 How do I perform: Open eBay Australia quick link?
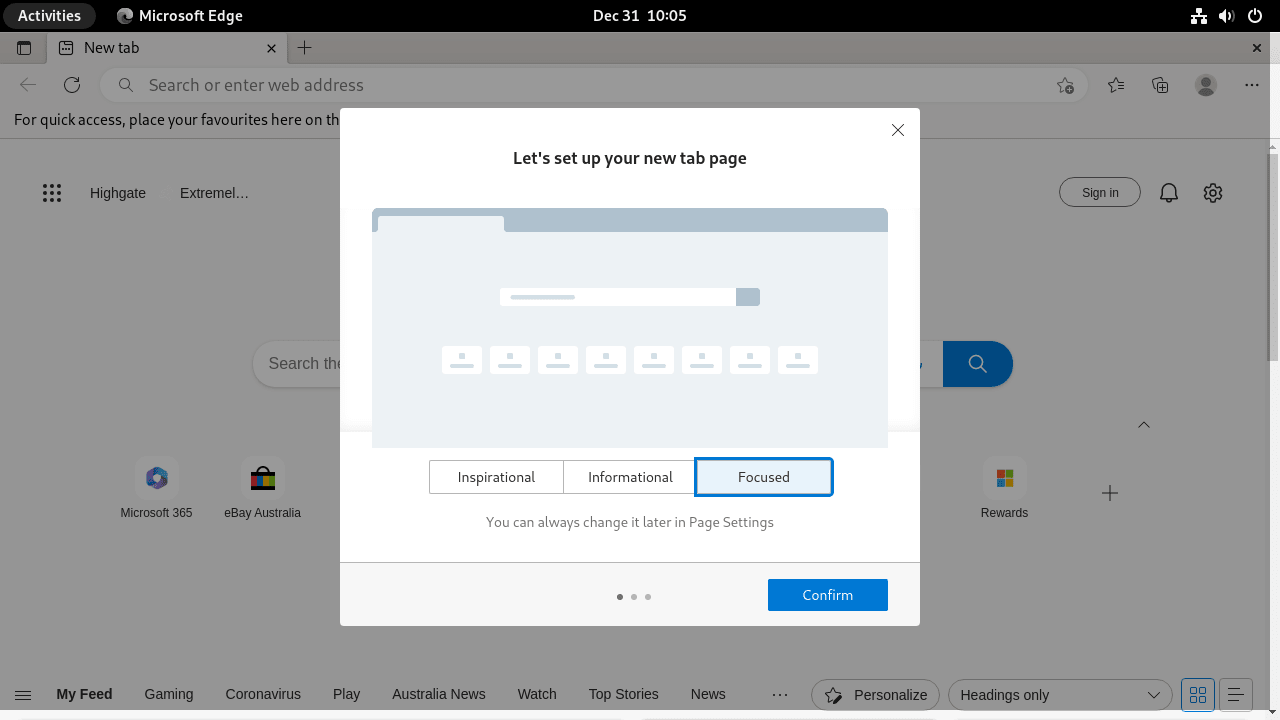(x=262, y=478)
